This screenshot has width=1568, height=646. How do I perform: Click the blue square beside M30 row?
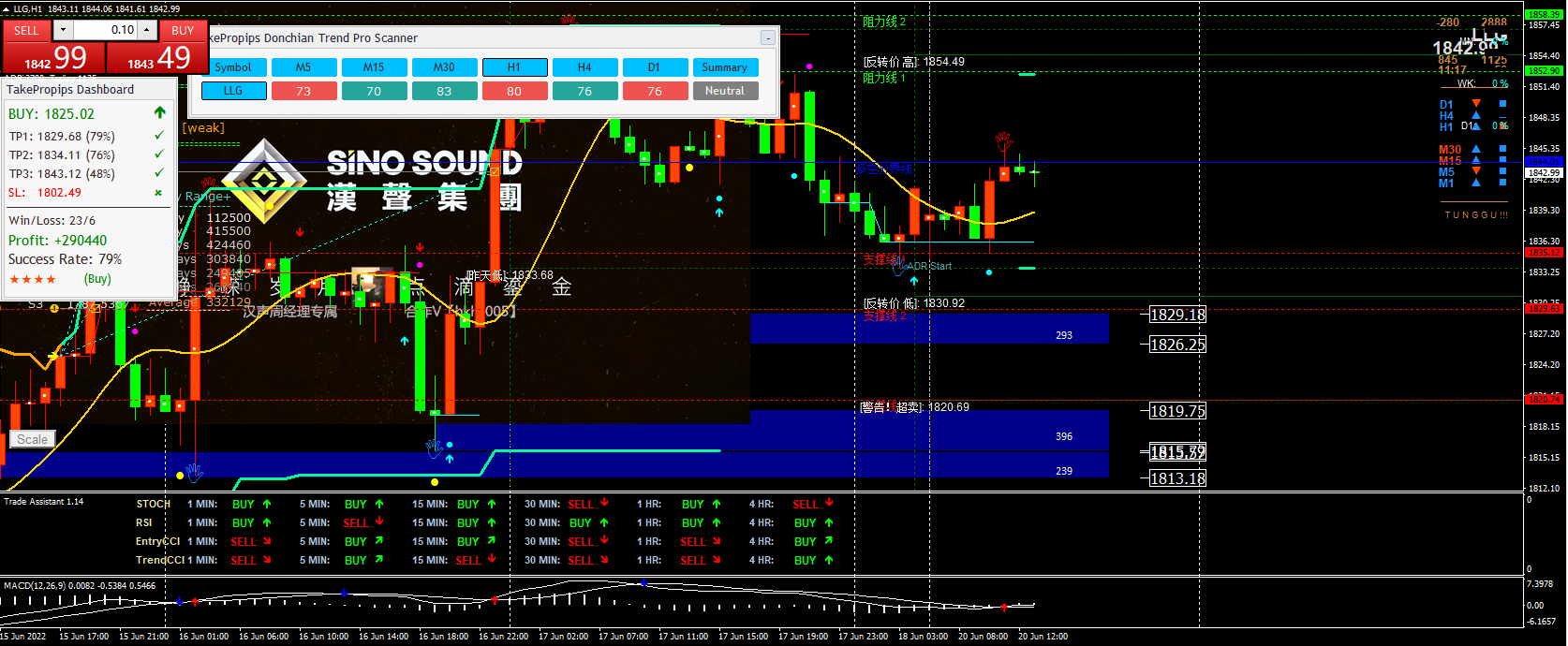pos(1502,149)
